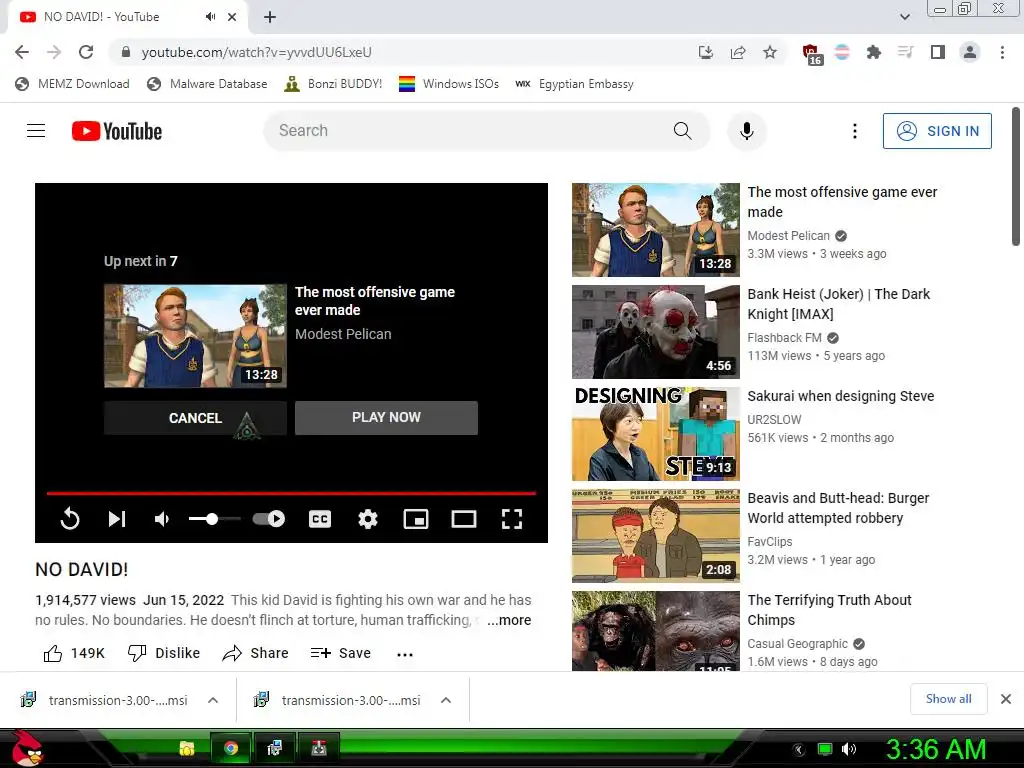This screenshot has width=1024, height=768.
Task: Adjust the player volume slider
Action: point(214,519)
